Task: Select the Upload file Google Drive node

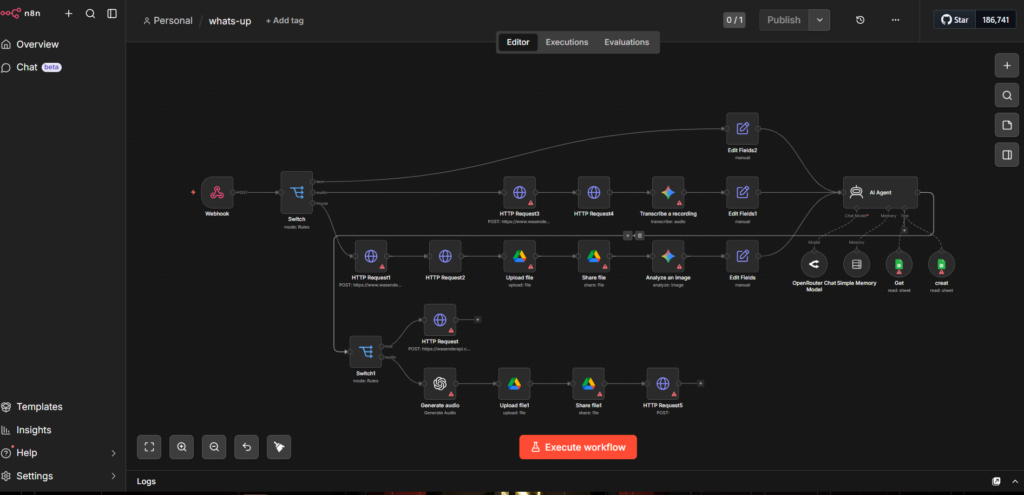Action: click(519, 256)
